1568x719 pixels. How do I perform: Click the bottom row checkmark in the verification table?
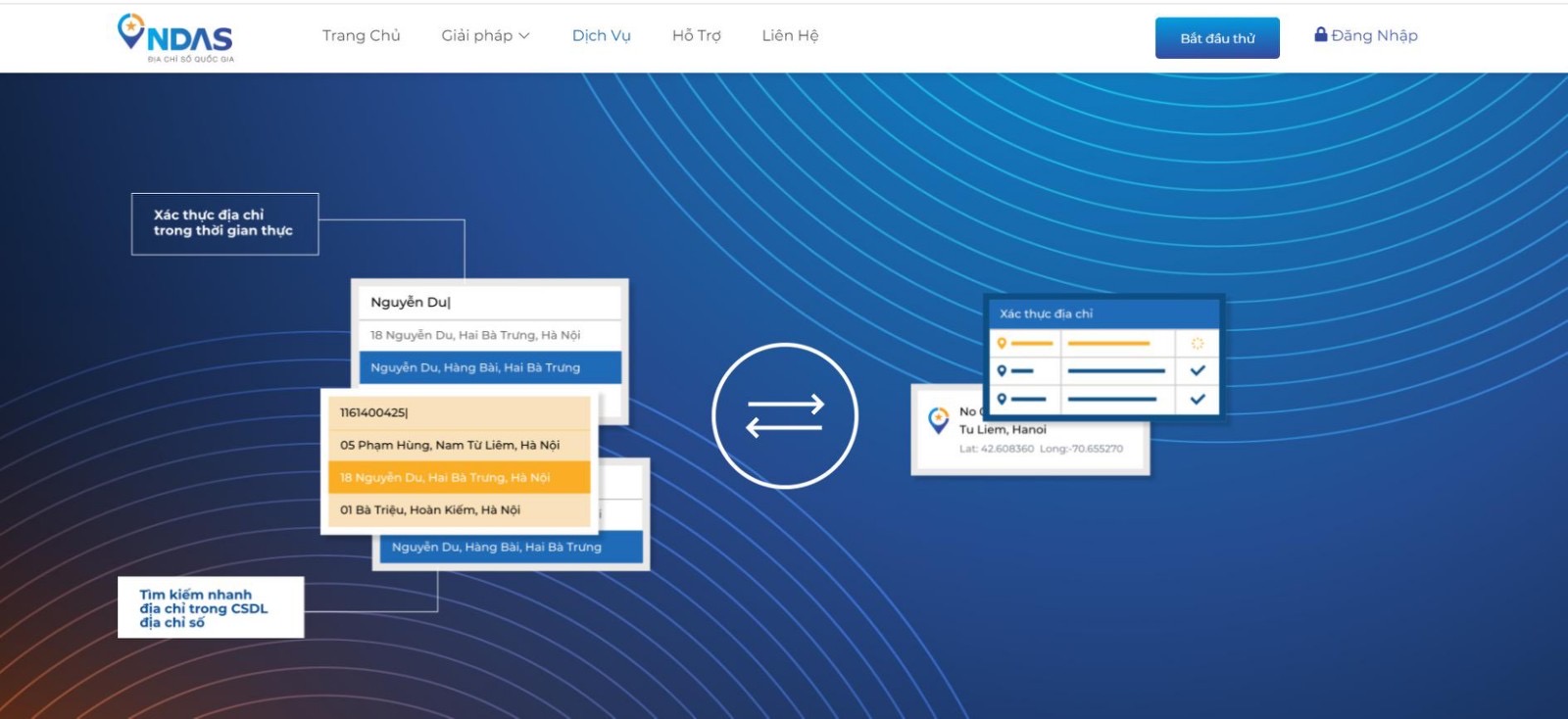1197,399
